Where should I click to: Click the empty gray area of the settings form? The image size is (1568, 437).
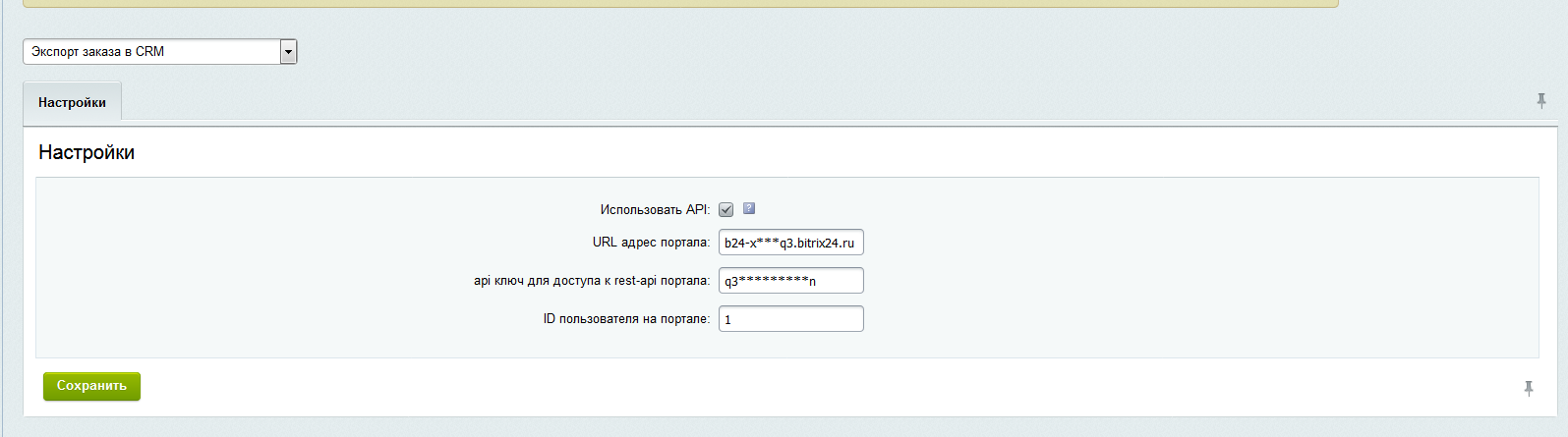[1180, 265]
